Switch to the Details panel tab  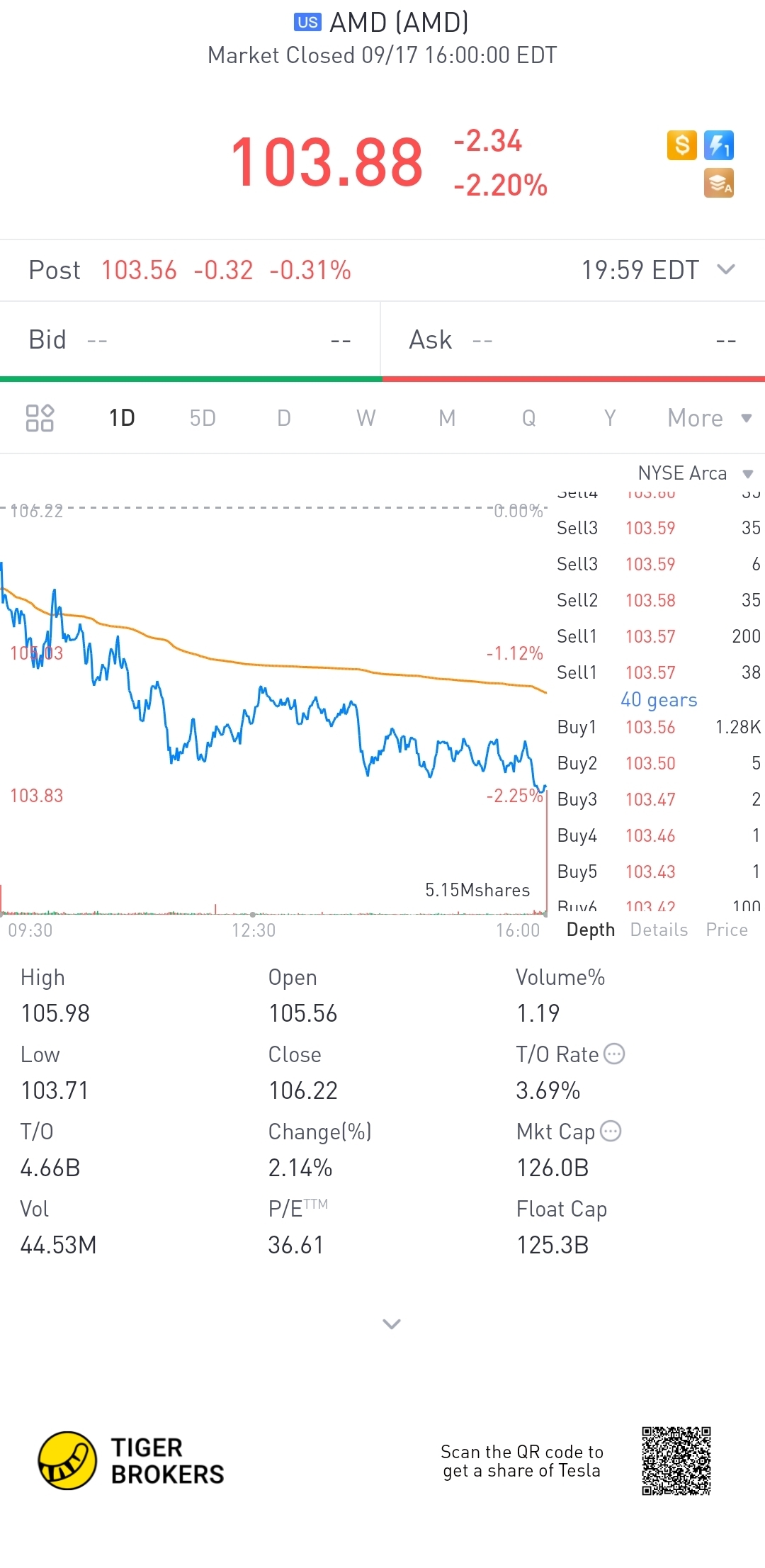(x=659, y=930)
